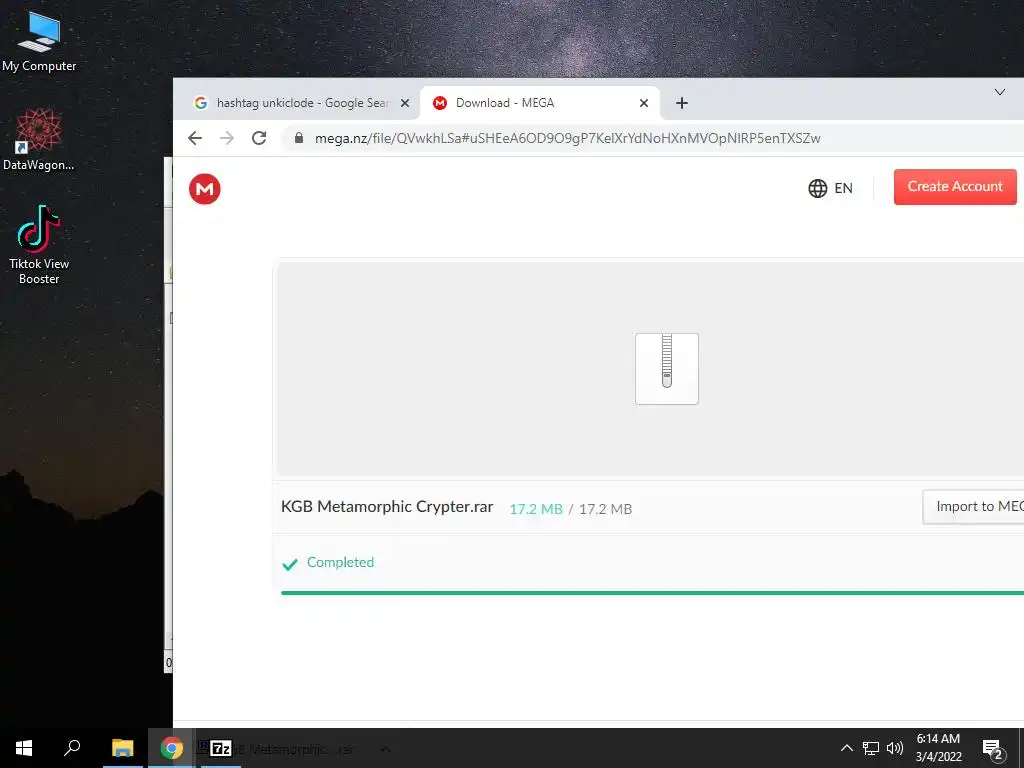Screen dimensions: 1024x768
Task: Go back with the browser back arrow
Action: (x=195, y=138)
